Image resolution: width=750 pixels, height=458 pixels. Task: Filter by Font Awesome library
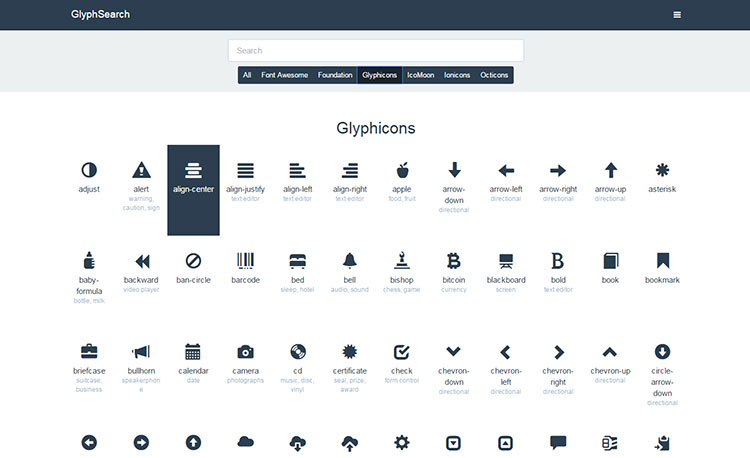(x=285, y=75)
